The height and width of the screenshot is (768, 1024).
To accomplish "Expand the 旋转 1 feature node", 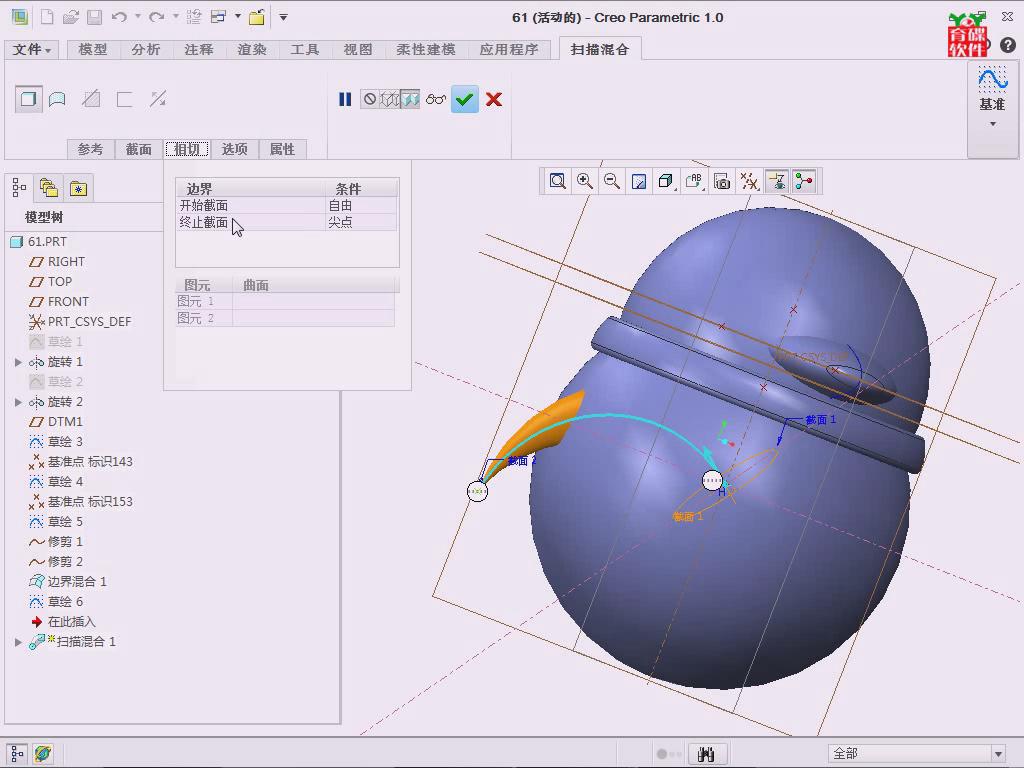I will [18, 362].
